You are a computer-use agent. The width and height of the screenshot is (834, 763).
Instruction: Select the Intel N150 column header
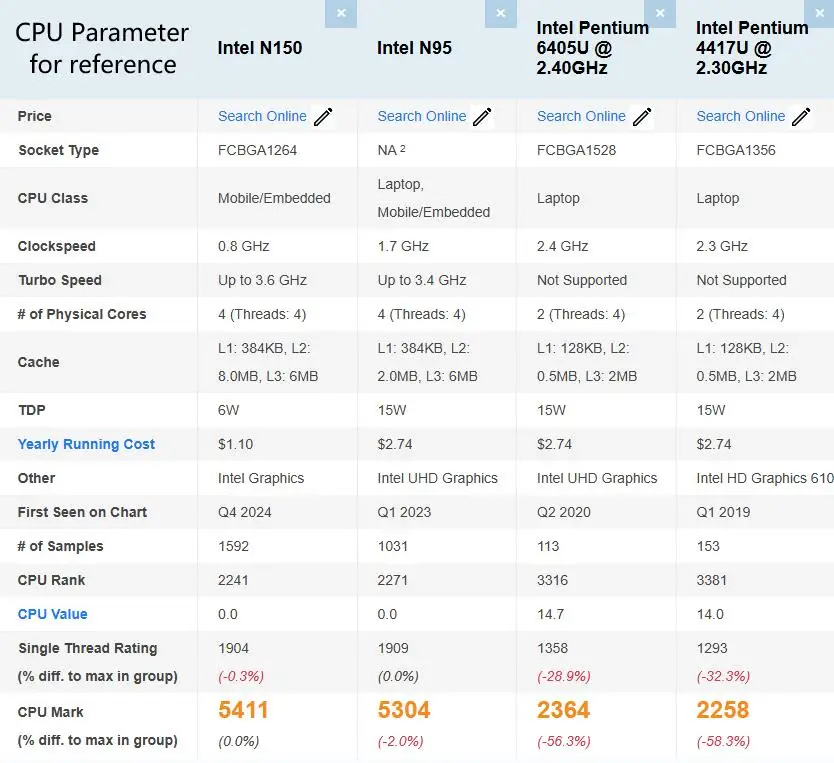260,48
